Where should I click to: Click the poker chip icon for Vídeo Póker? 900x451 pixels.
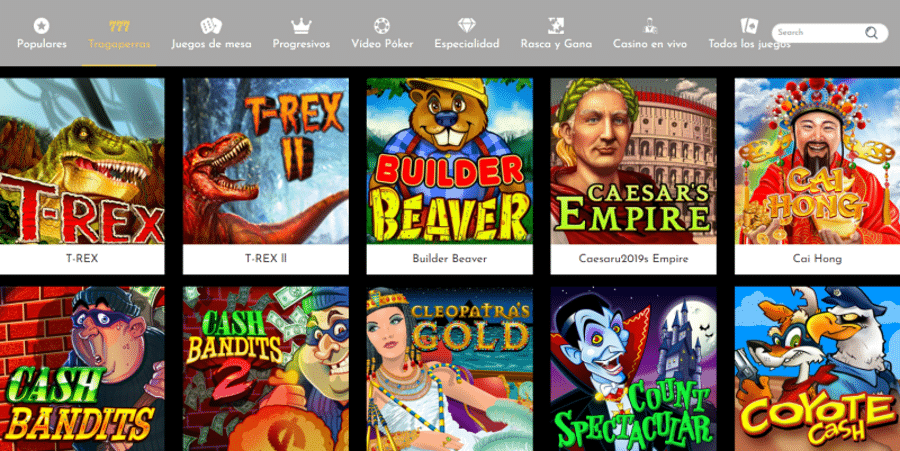[382, 26]
